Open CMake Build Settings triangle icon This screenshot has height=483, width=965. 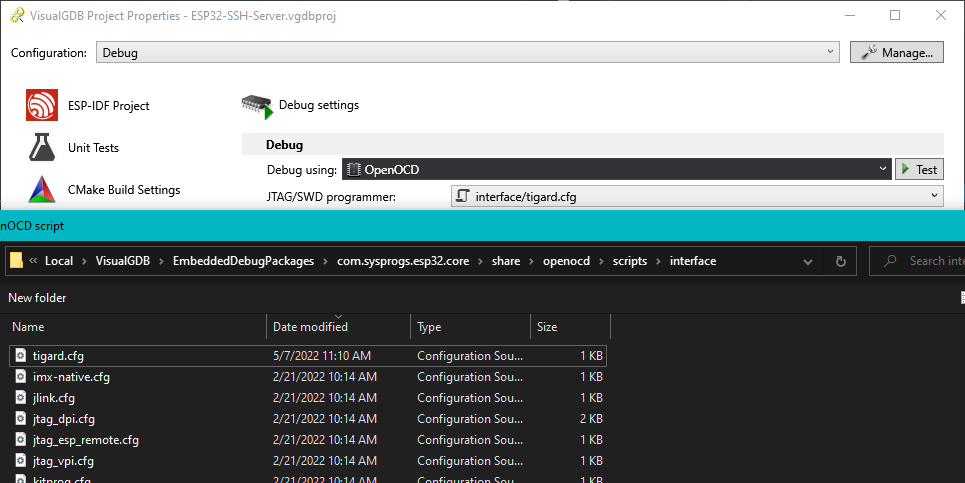(42, 190)
